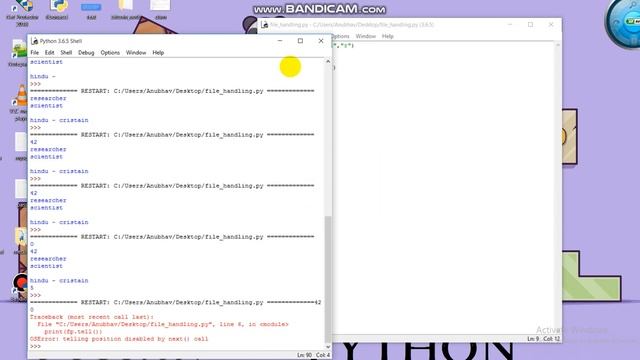Maximize the file_handling.py editor window
The width and height of the screenshot is (640, 360).
[x=530, y=25]
